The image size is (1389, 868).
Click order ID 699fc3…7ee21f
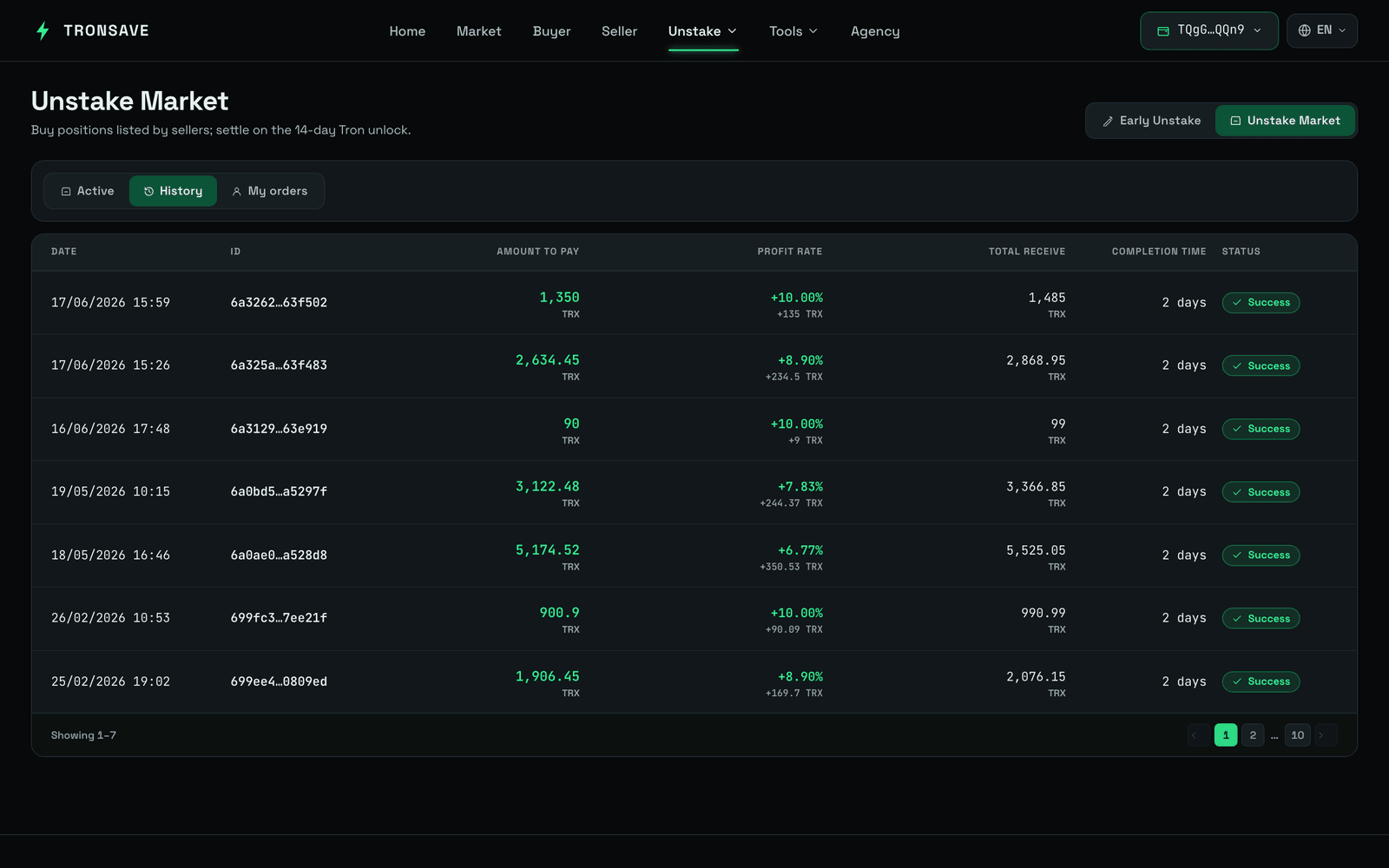coord(279,618)
